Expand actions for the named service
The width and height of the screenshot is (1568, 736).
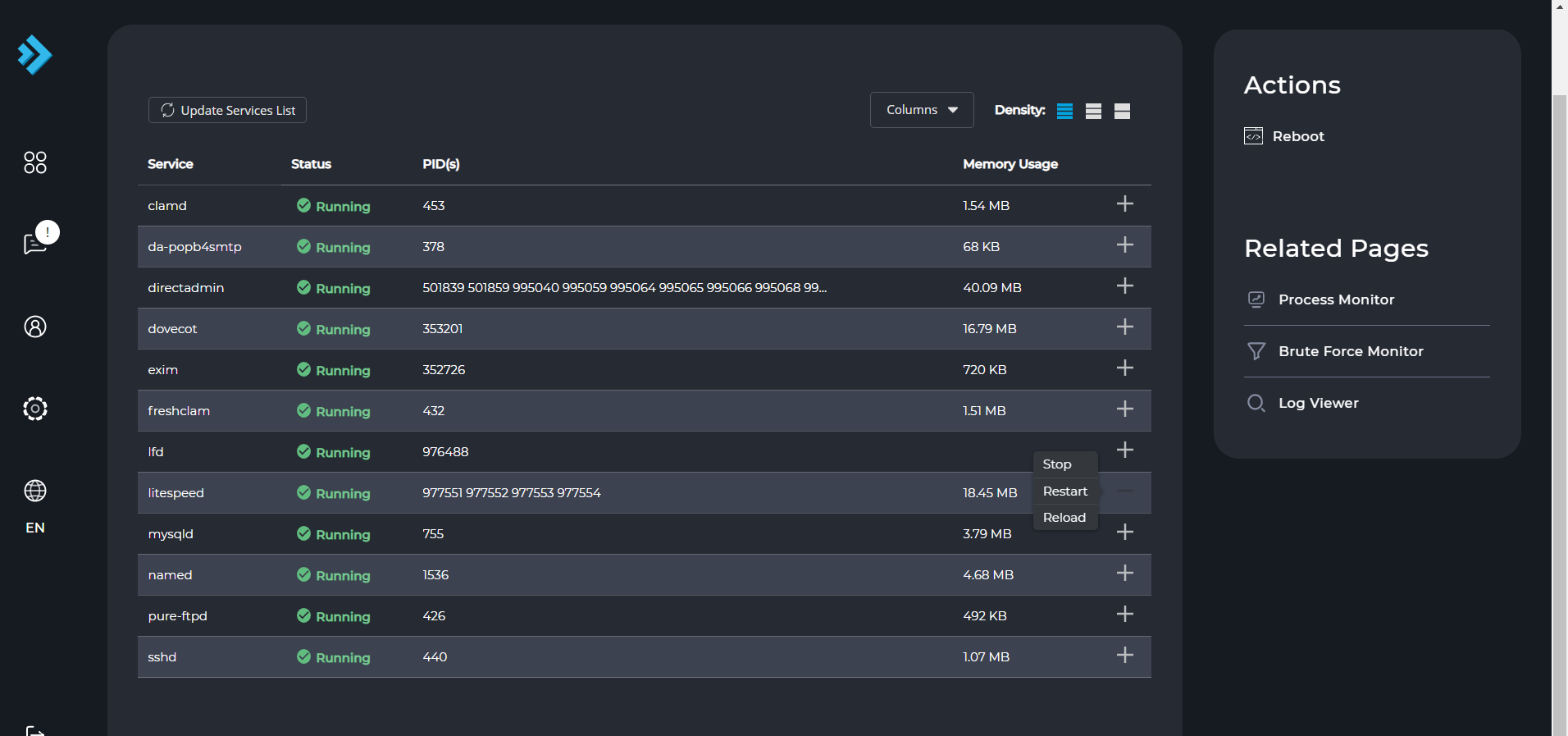tap(1125, 574)
